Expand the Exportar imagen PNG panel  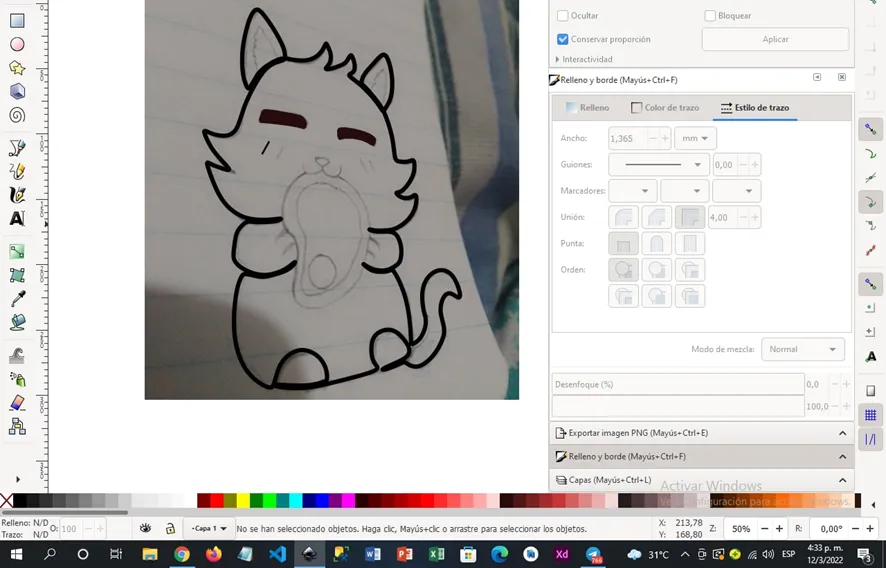(701, 433)
